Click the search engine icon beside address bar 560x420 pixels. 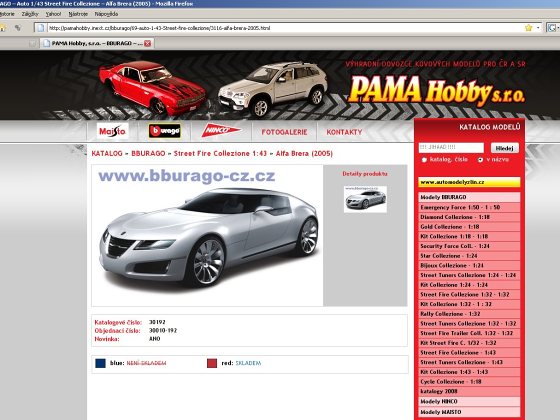551,28
